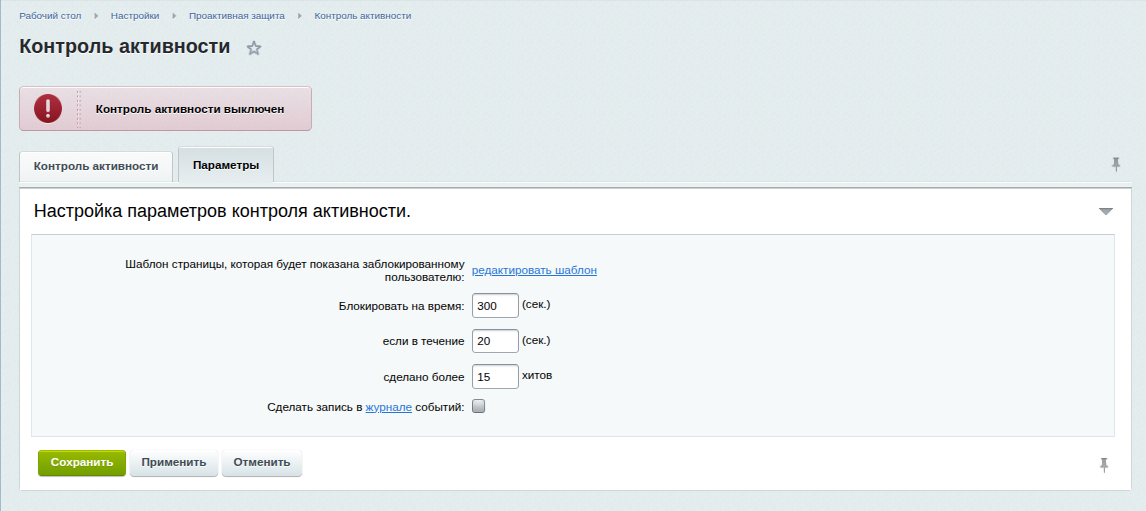This screenshot has width=1146, height=511.
Task: Click the pin icon beside the tabs
Action: (1116, 165)
